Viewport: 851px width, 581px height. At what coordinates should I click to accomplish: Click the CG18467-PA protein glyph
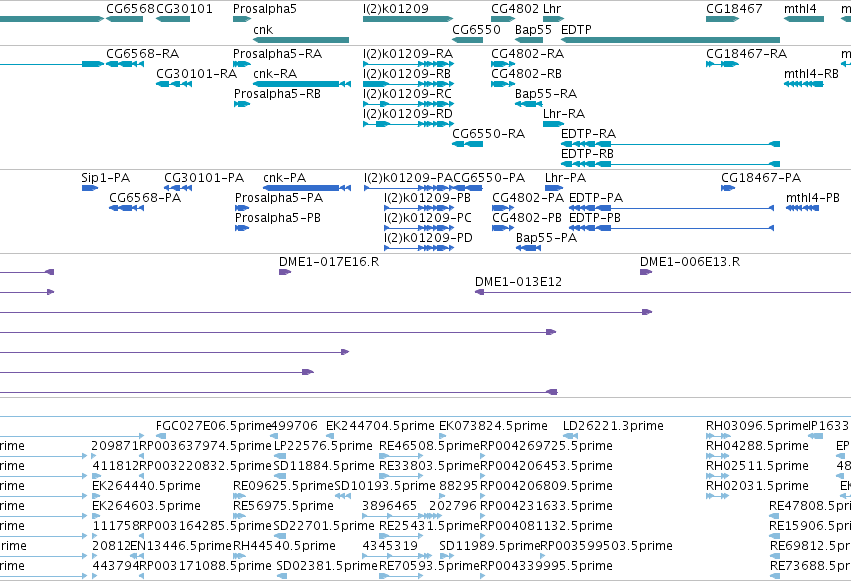click(728, 188)
